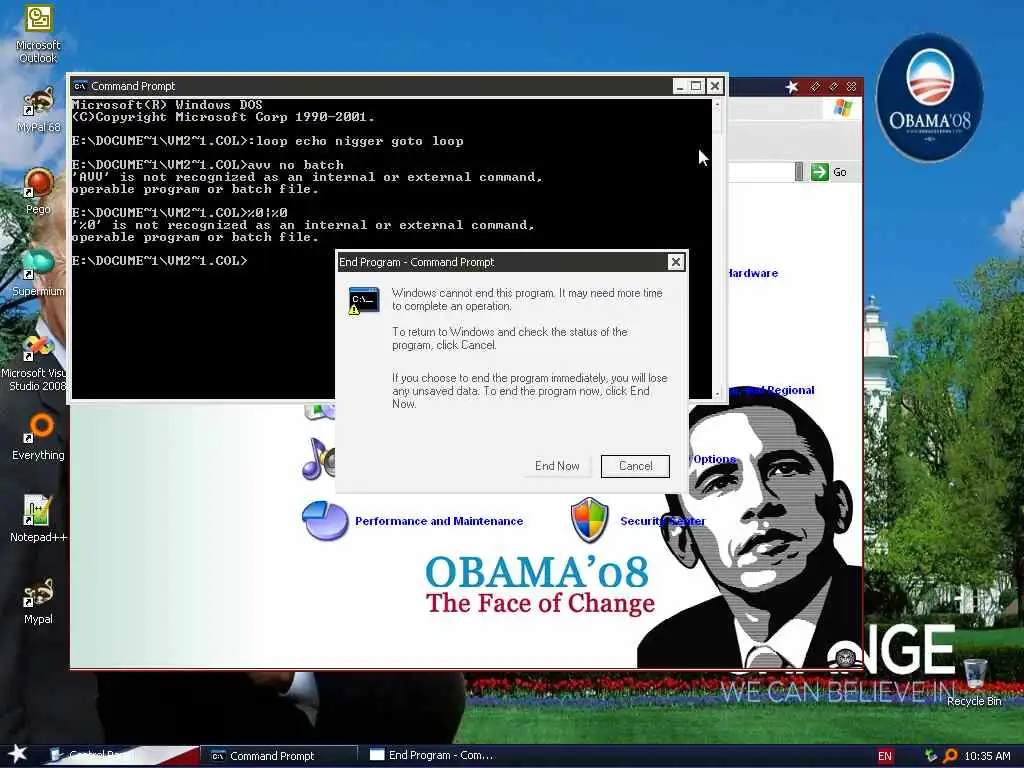This screenshot has height=768, width=1024.
Task: Switch to Command Prompt taskbar button
Action: [280, 756]
